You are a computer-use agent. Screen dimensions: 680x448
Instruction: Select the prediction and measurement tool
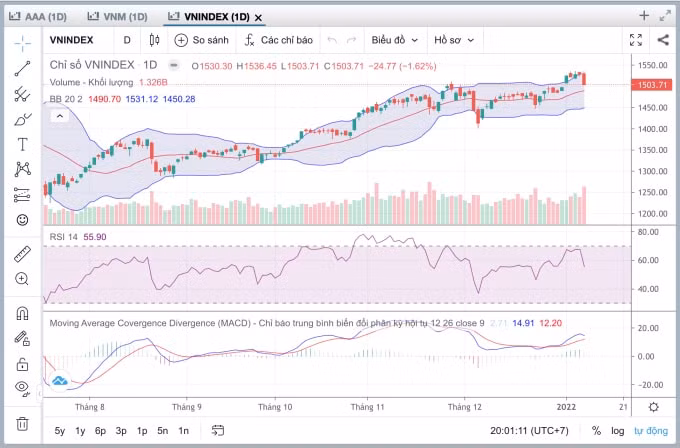click(22, 195)
